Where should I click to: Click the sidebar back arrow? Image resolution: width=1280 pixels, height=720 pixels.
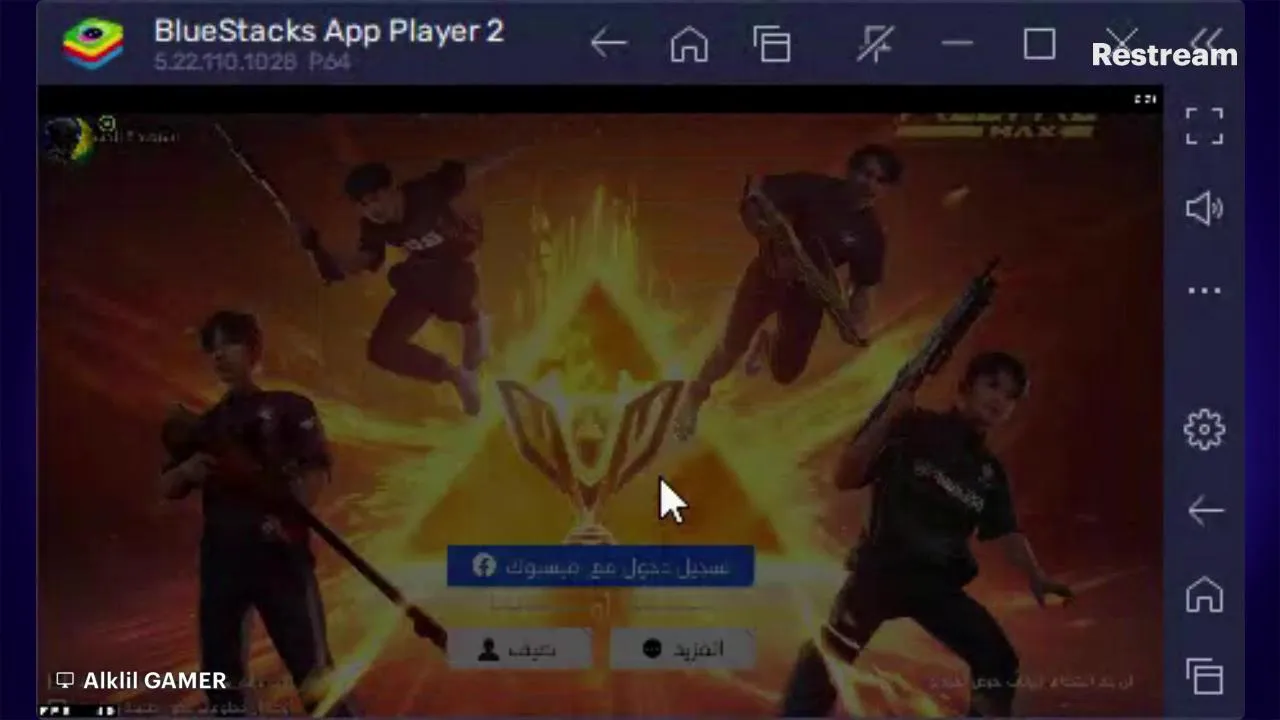click(x=1205, y=511)
